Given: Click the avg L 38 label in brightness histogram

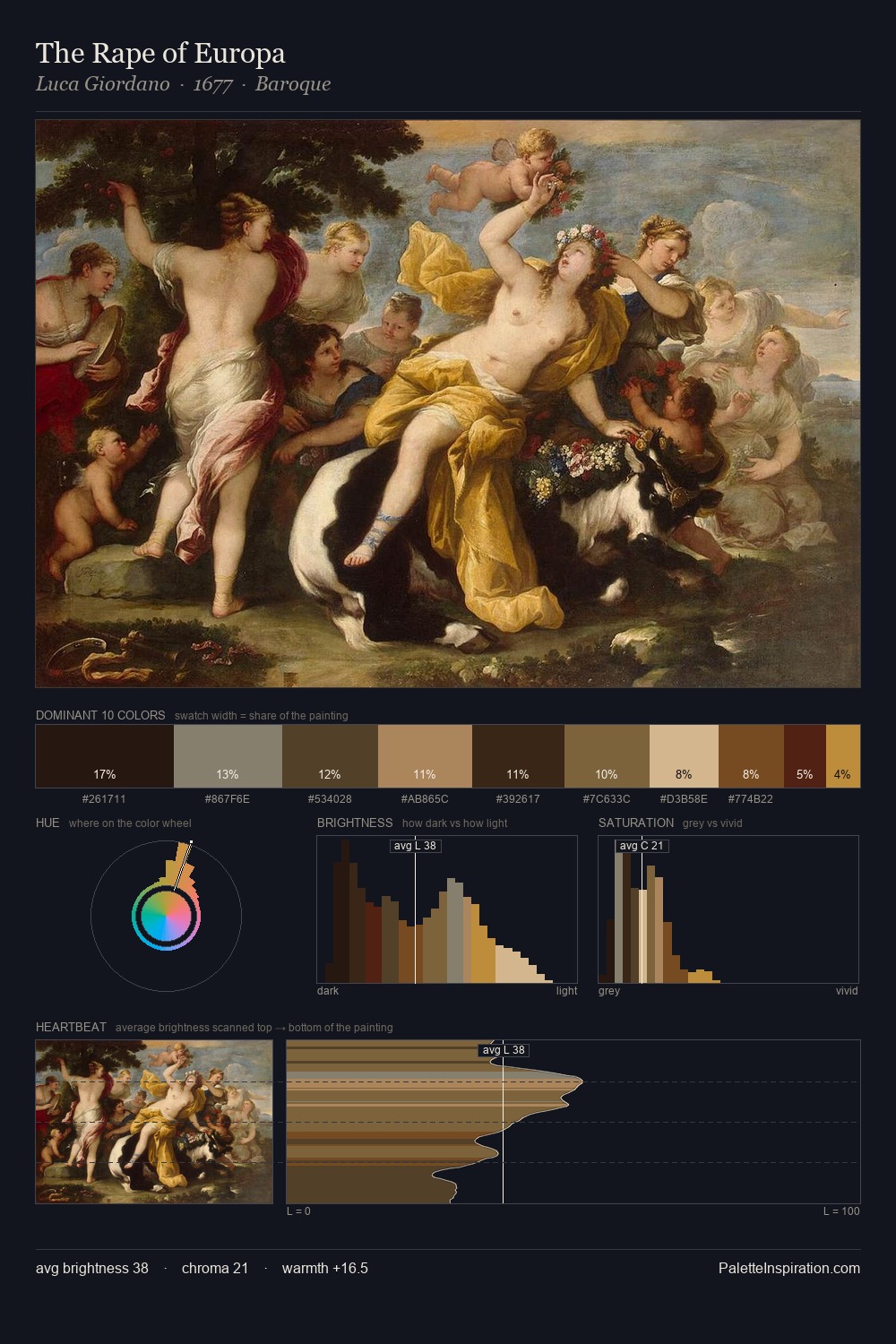Looking at the screenshot, I should (416, 846).
